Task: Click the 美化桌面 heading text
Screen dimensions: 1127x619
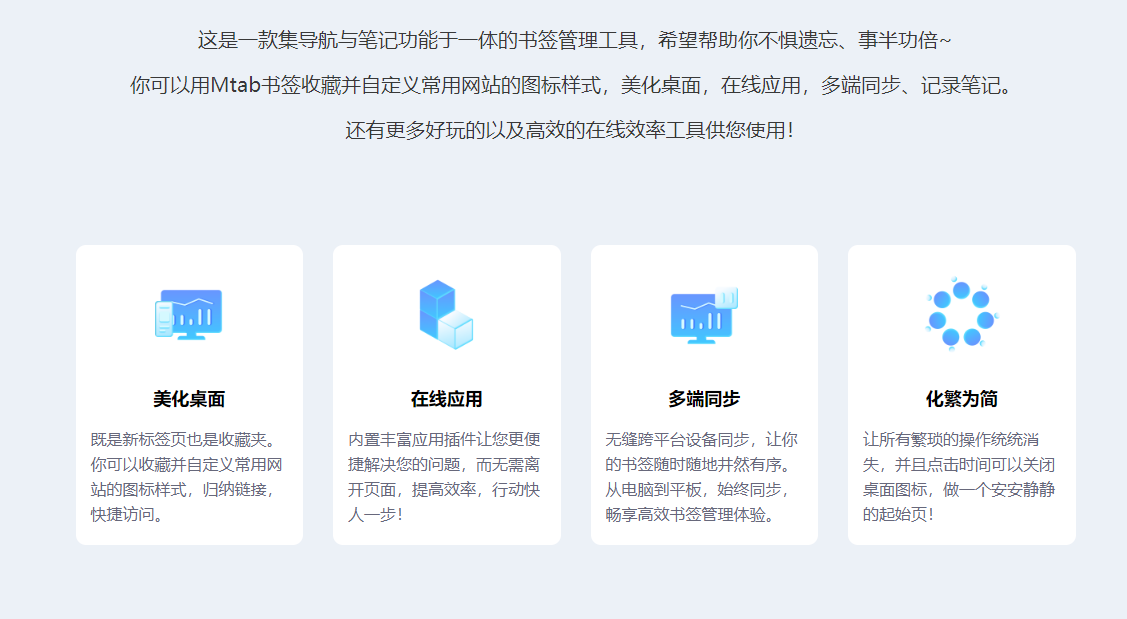Action: pyautogui.click(x=189, y=398)
